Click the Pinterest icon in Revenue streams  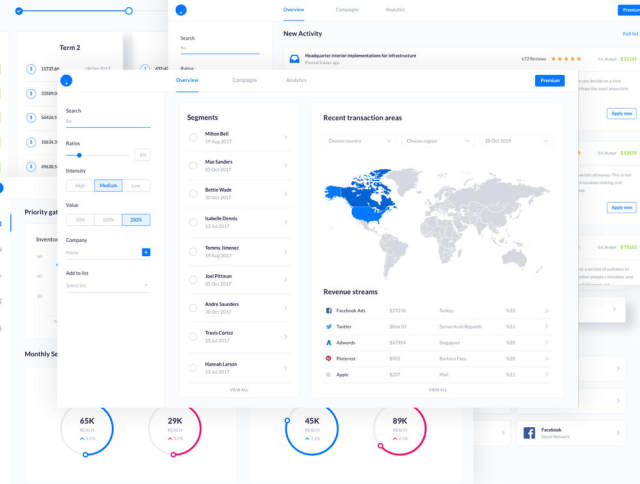coord(328,358)
